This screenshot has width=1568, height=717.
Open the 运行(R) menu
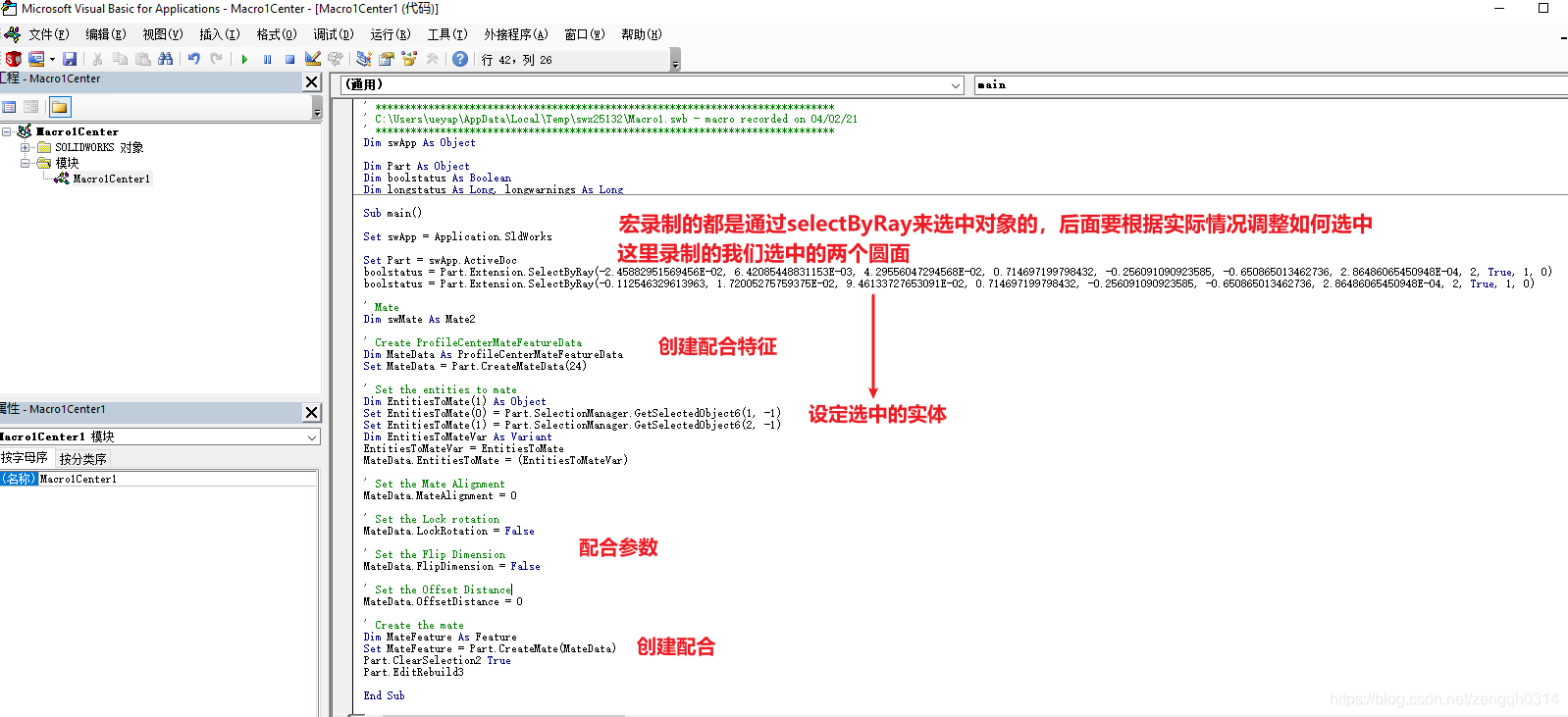point(390,34)
